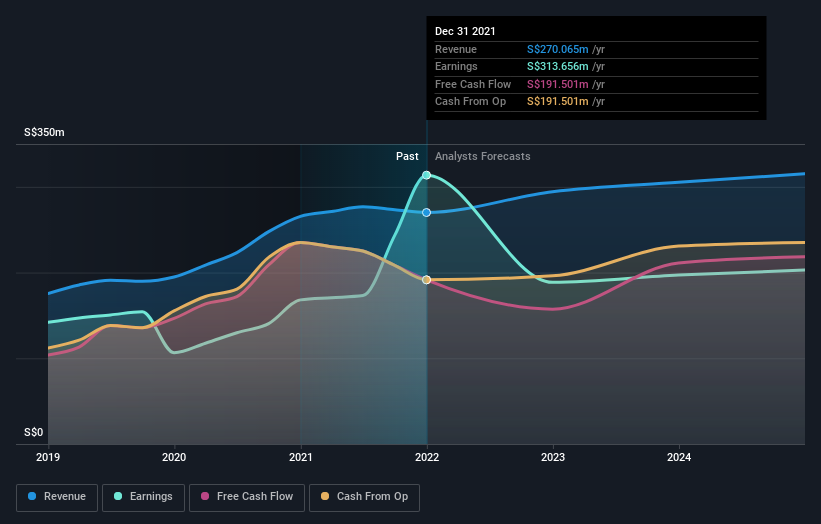
Task: Click the Revenue row label in tooltip
Action: coord(456,49)
